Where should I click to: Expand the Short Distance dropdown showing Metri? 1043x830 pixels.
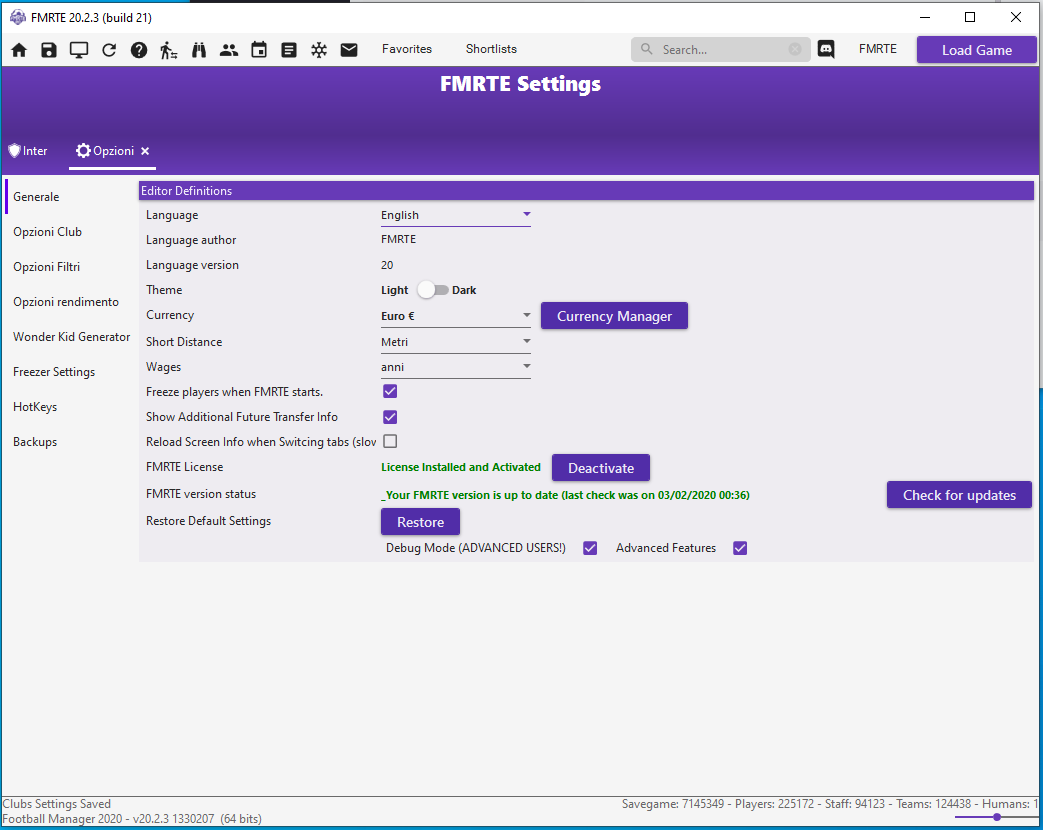[x=456, y=342]
